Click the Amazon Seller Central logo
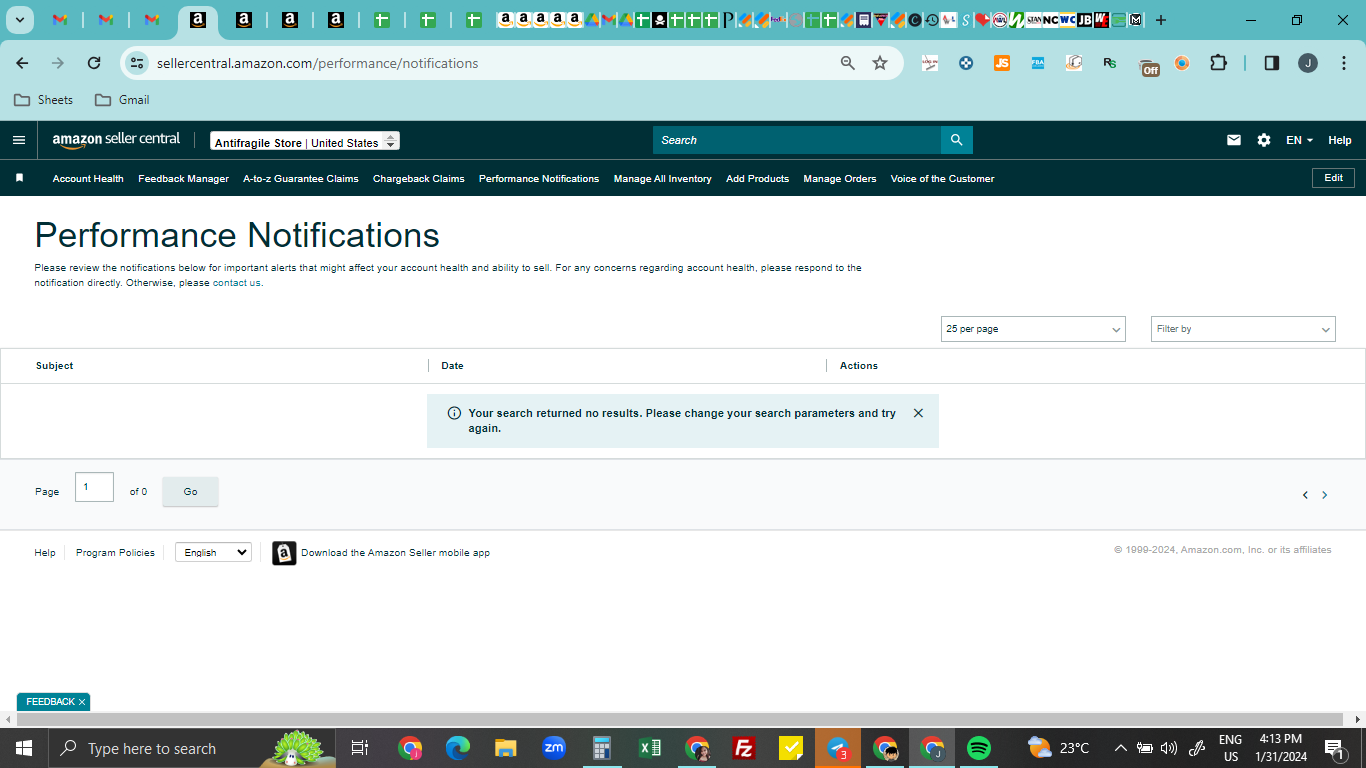1366x768 pixels. tap(116, 140)
